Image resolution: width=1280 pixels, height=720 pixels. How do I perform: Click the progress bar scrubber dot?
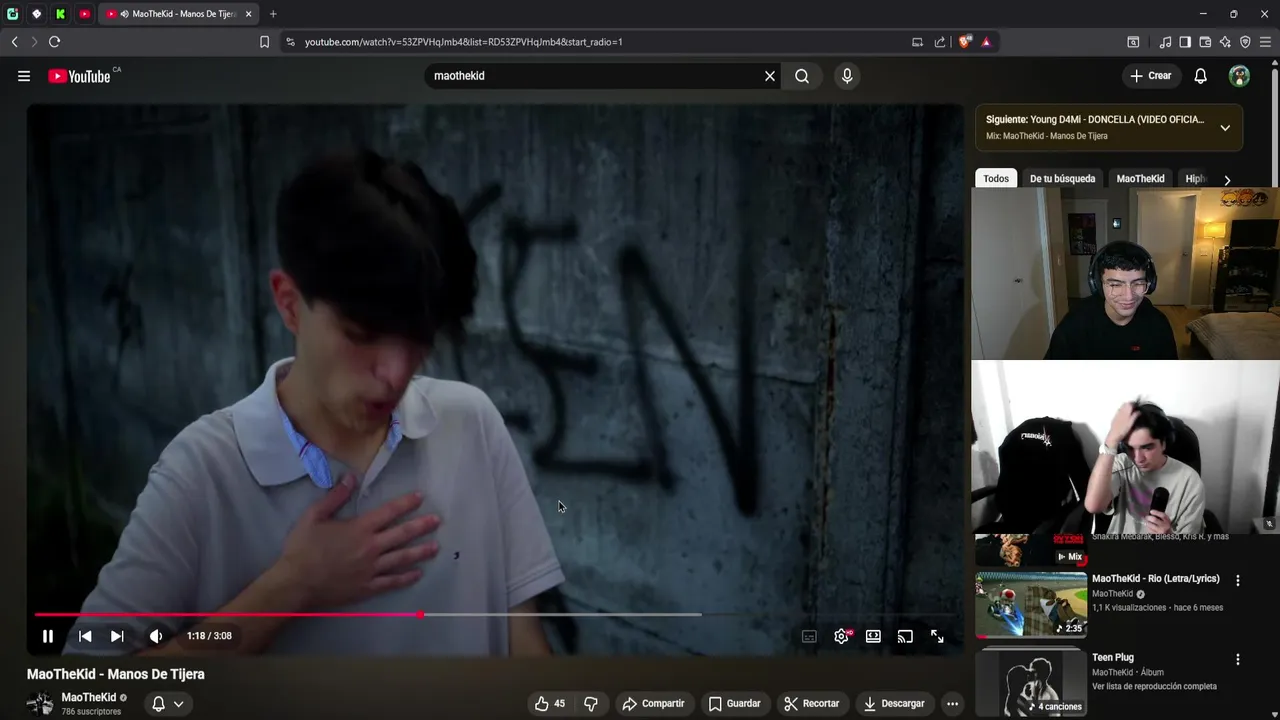tap(420, 614)
